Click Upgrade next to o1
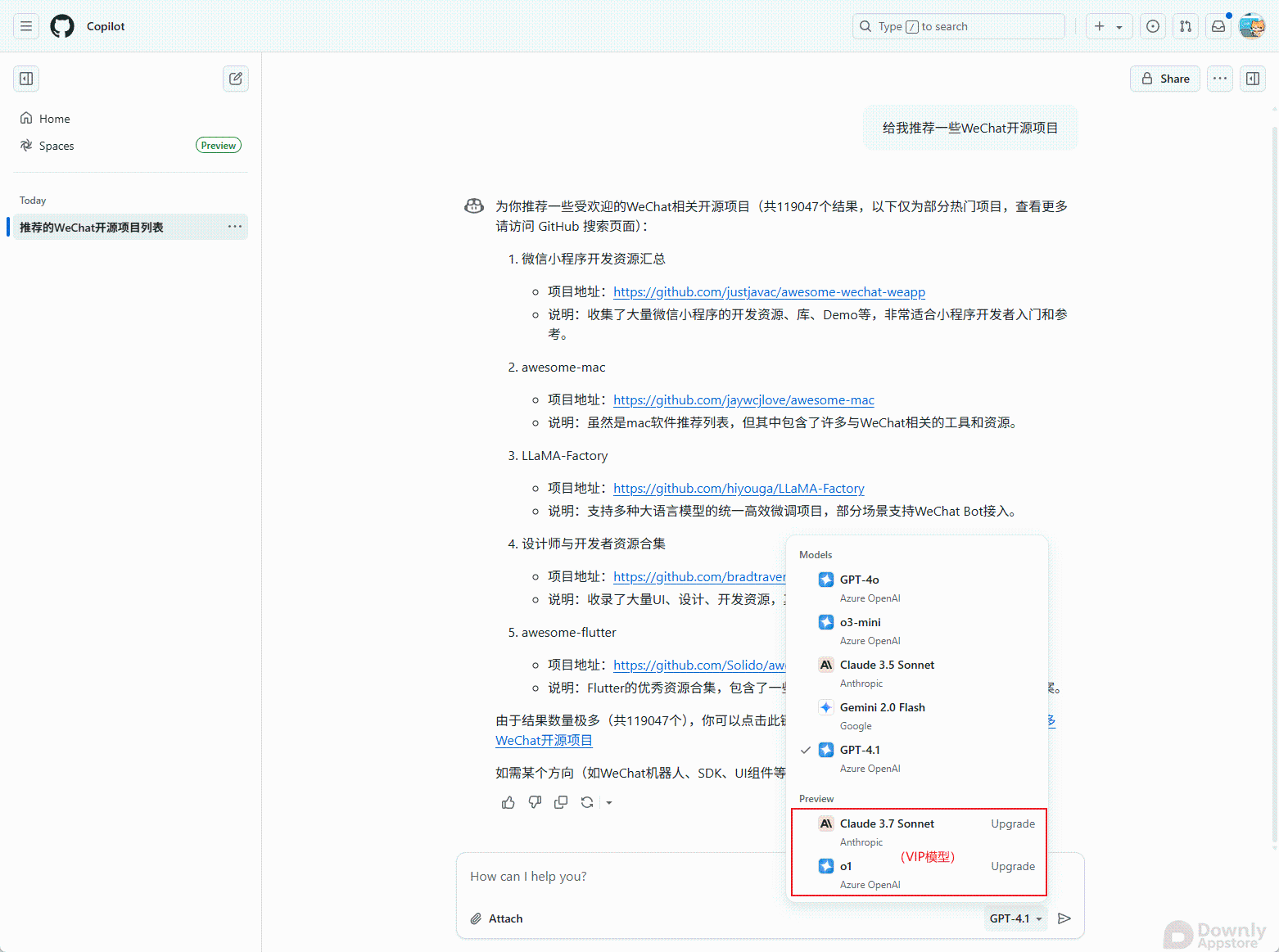This screenshot has width=1279, height=952. 1013,866
